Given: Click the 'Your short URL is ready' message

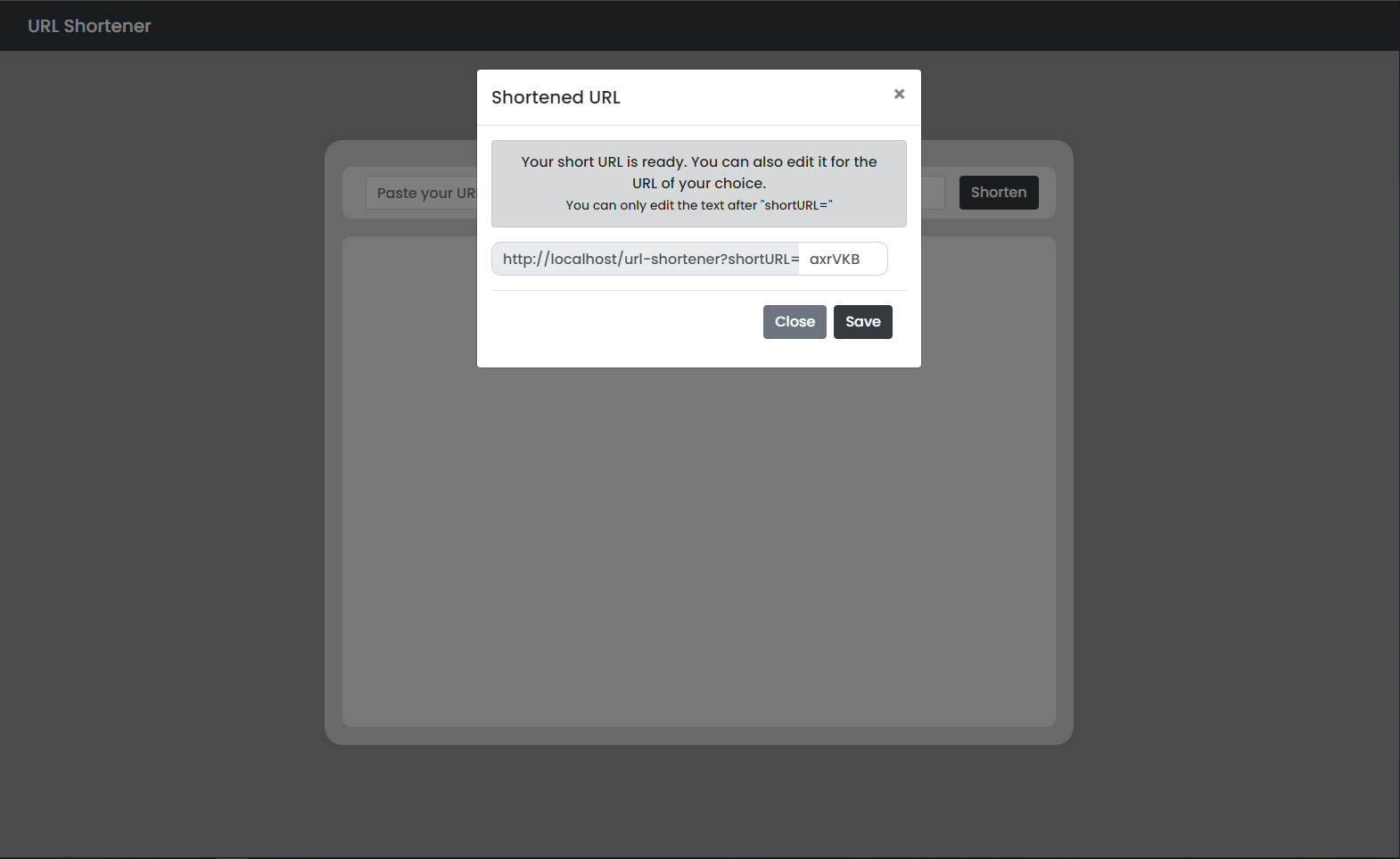Looking at the screenshot, I should pyautogui.click(x=699, y=172).
